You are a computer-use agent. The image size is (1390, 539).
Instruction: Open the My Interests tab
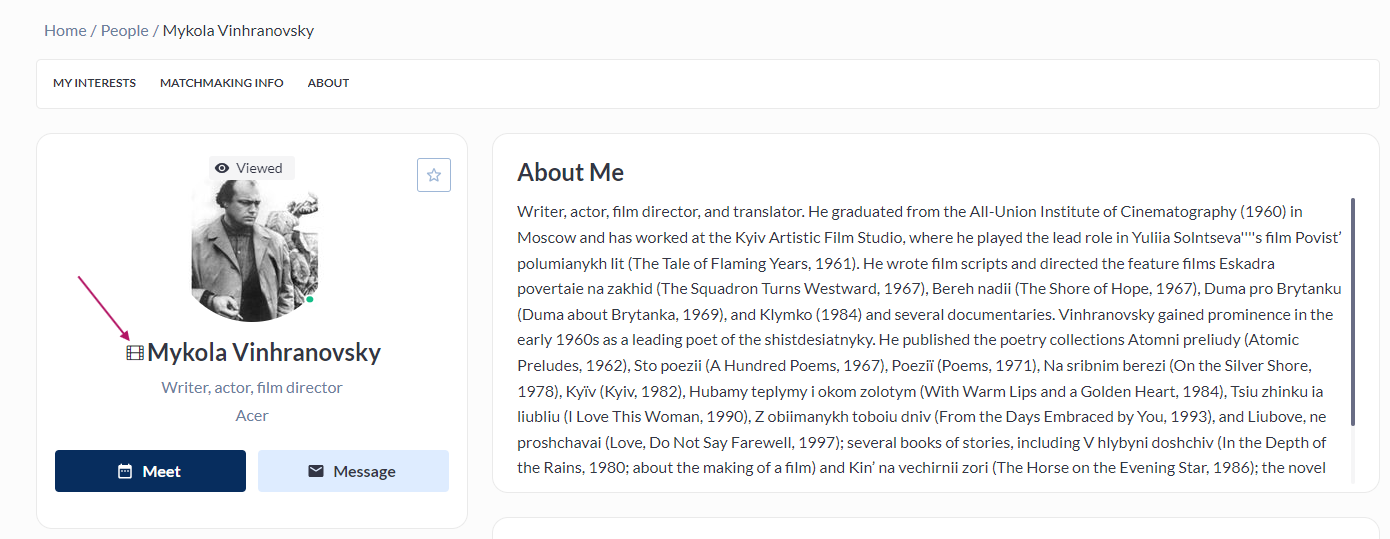click(94, 83)
